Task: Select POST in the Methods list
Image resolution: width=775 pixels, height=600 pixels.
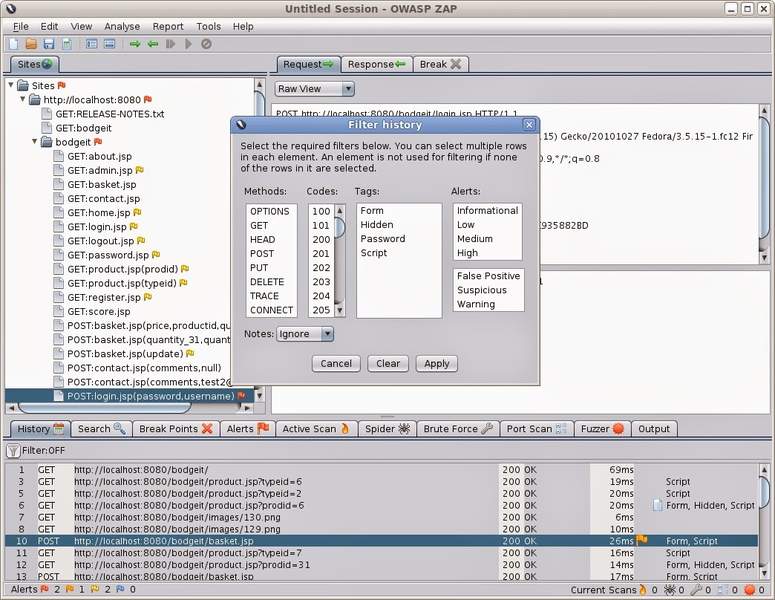Action: point(271,254)
